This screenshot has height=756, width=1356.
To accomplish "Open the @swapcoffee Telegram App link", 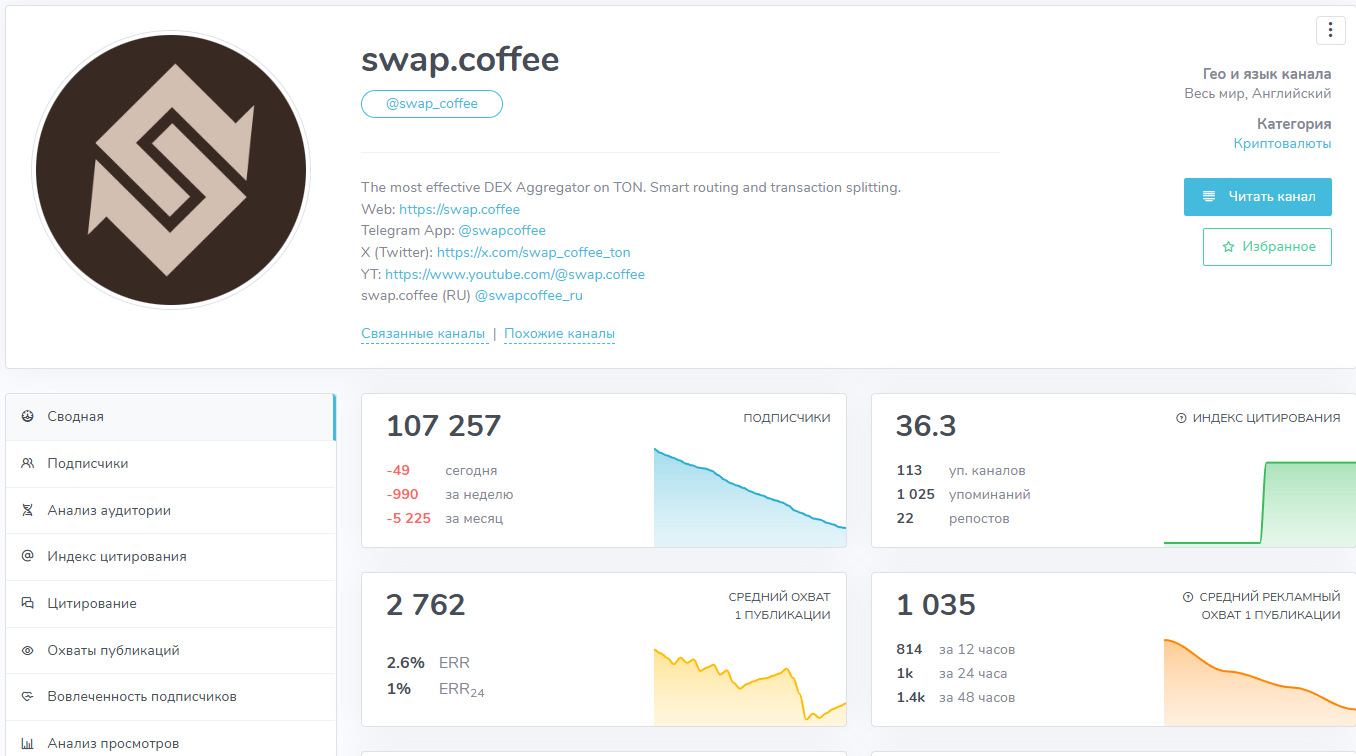I will (502, 231).
